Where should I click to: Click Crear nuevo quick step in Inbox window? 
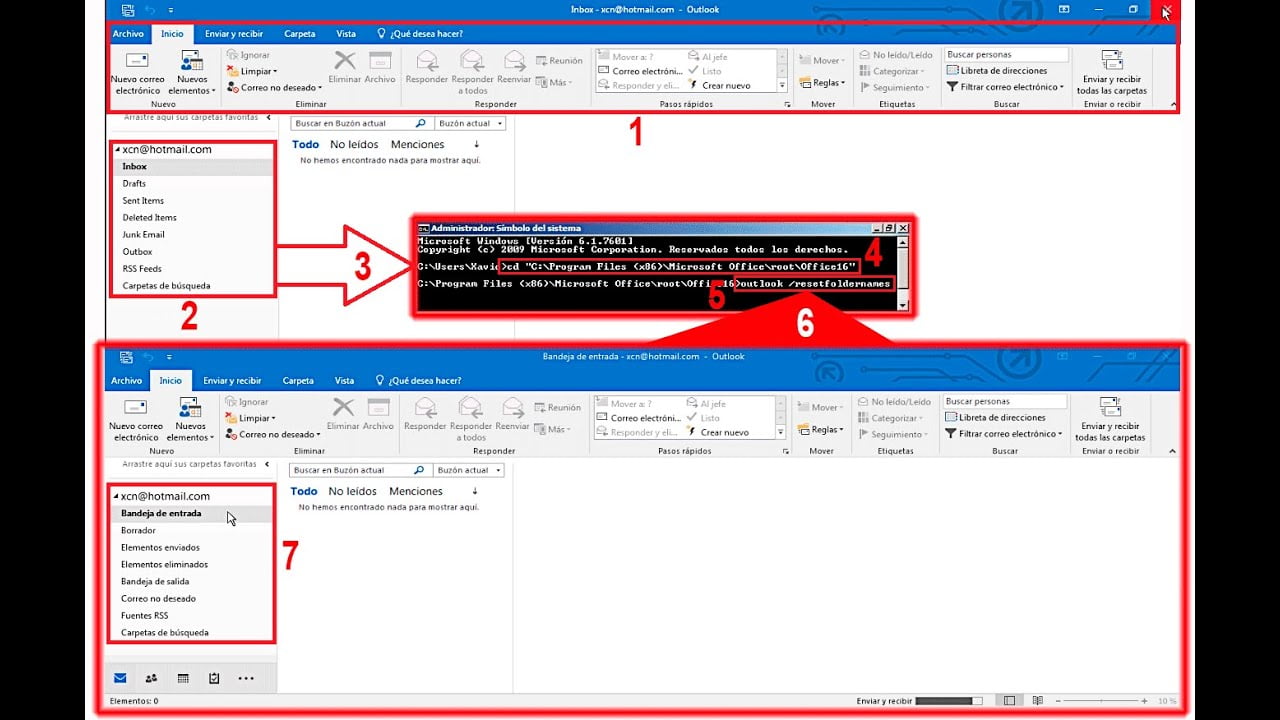(717, 86)
